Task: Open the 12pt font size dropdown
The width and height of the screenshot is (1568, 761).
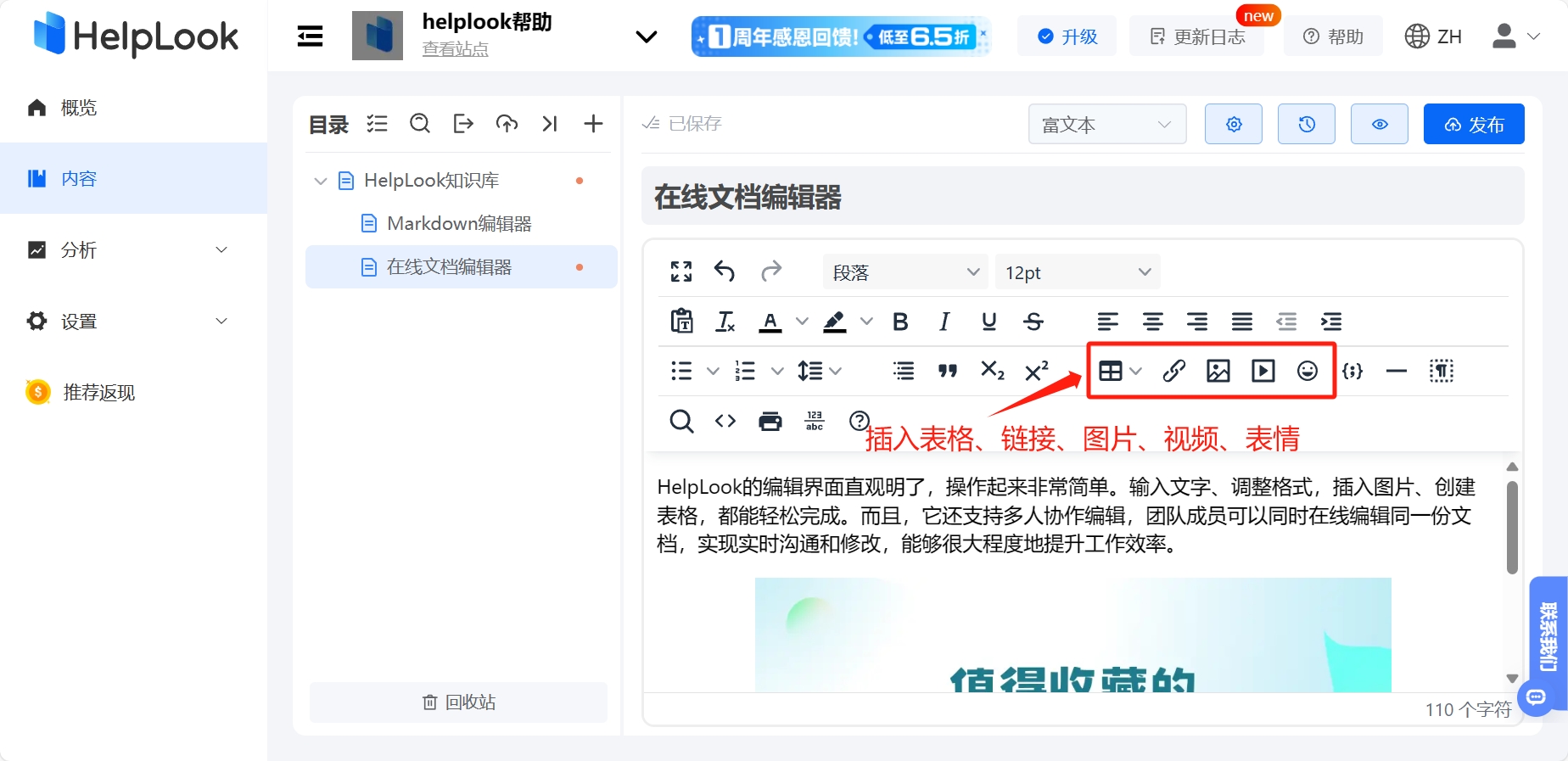Action: pyautogui.click(x=1078, y=272)
